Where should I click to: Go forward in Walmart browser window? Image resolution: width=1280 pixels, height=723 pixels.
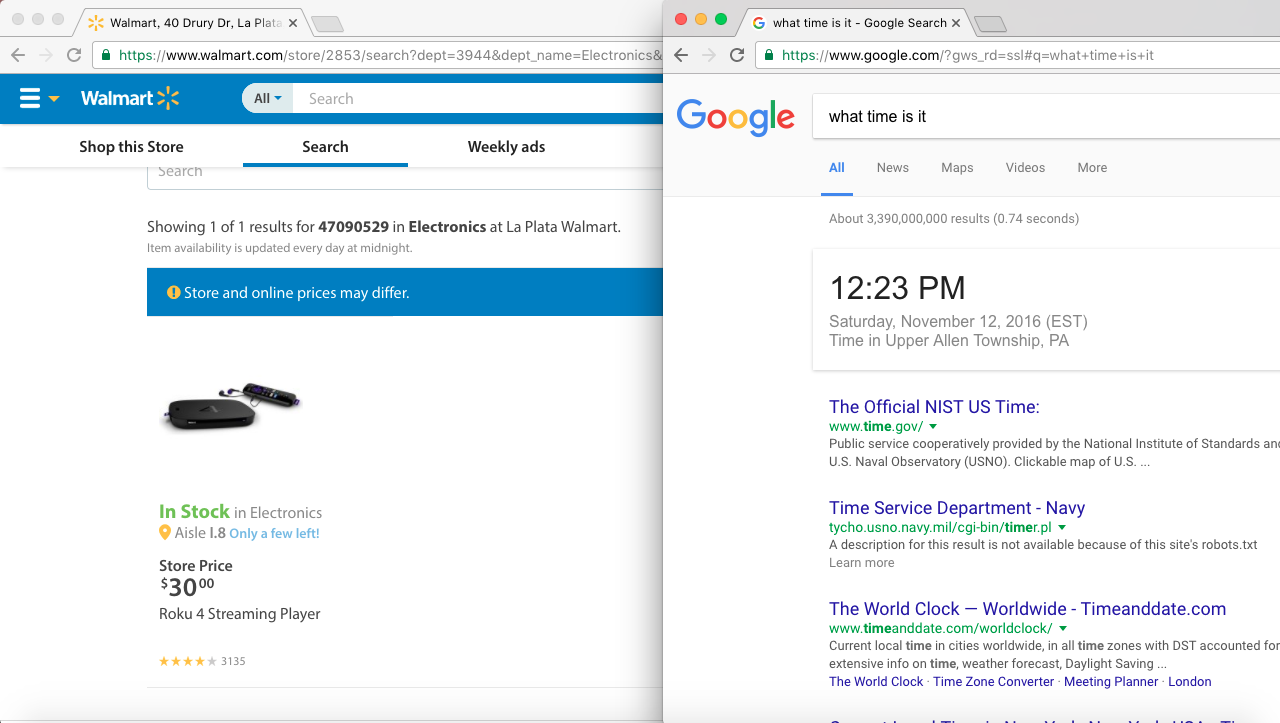46,55
